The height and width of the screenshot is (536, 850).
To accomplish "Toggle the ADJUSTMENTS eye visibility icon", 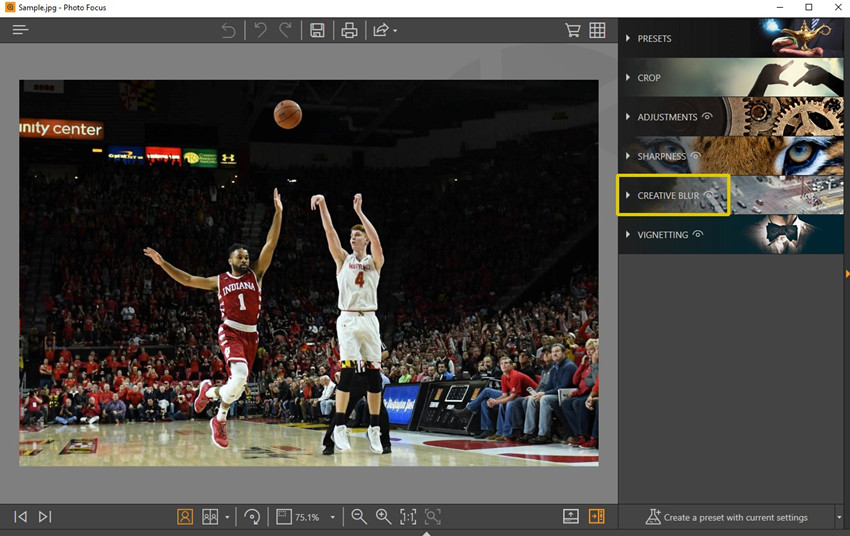I will (x=707, y=116).
